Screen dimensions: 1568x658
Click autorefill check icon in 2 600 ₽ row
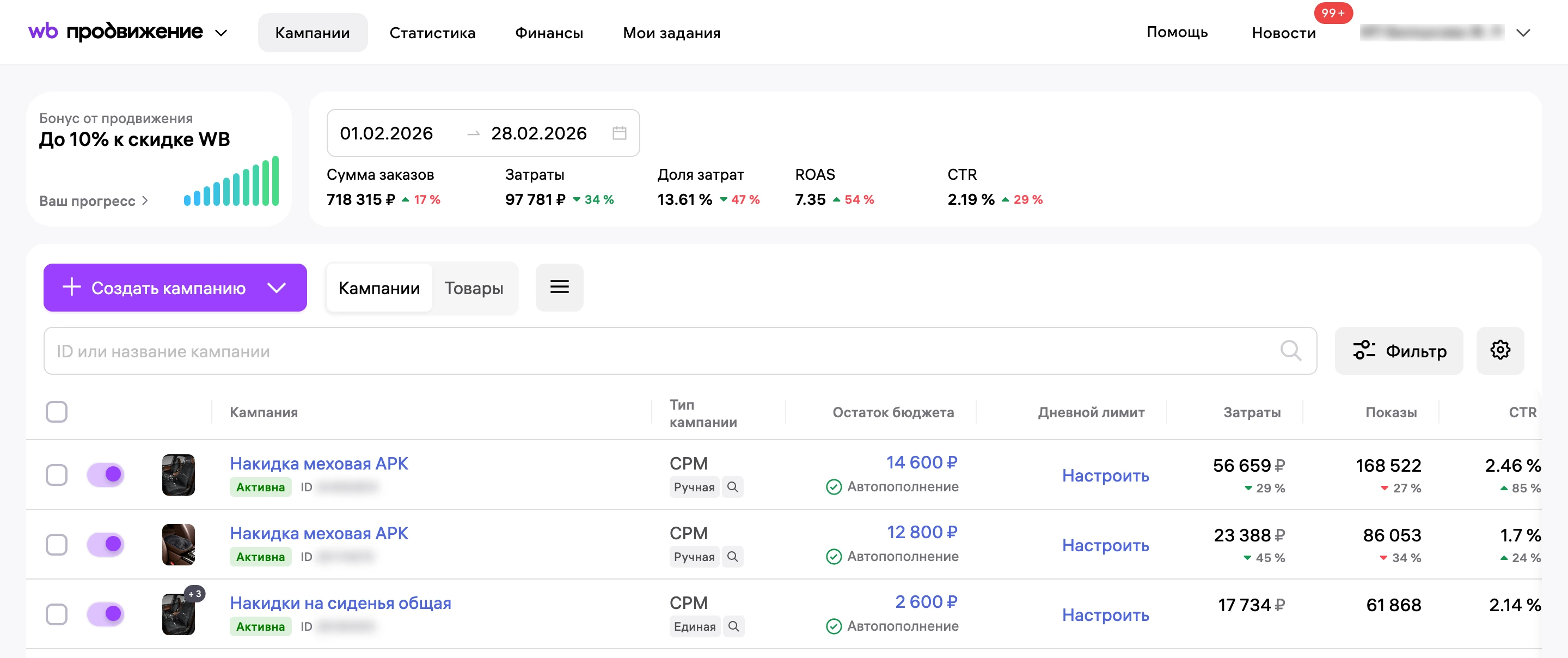click(x=834, y=626)
